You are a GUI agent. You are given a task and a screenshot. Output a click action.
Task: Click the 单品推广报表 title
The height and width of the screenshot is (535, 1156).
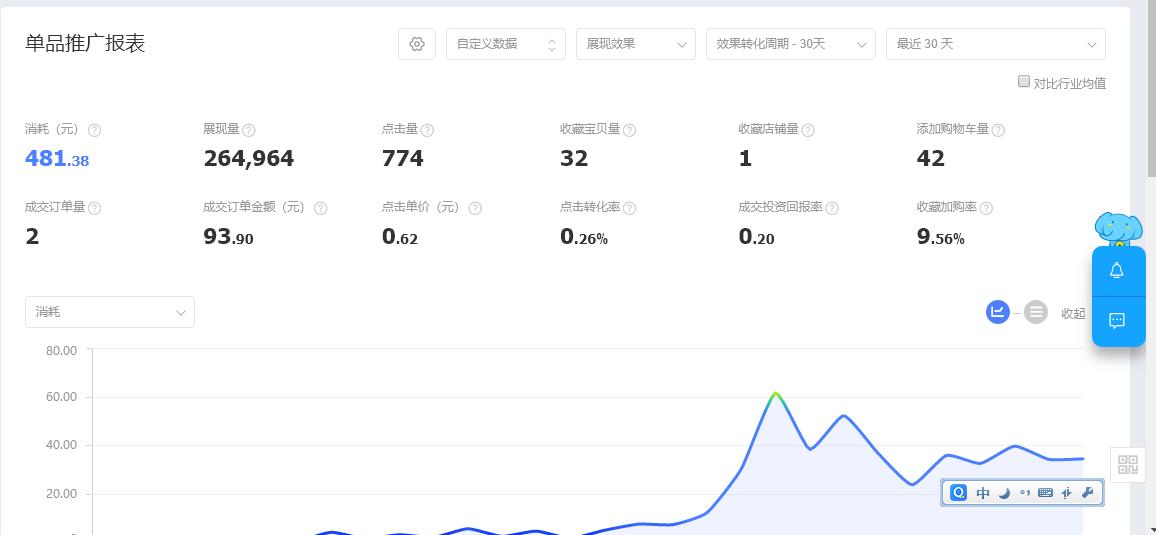85,43
